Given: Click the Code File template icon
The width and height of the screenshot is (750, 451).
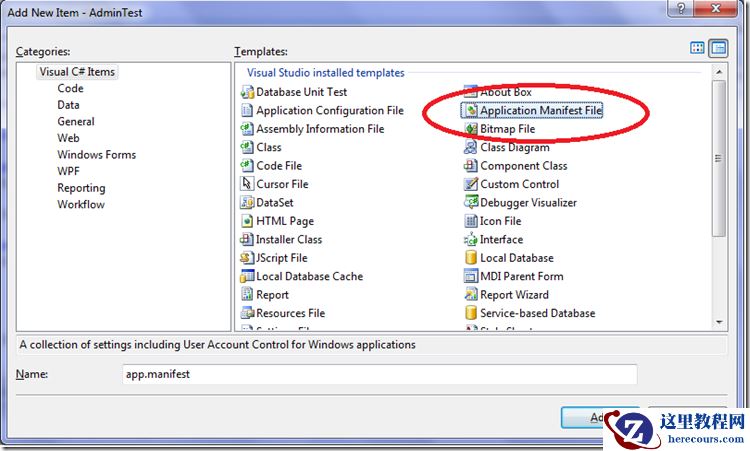Looking at the screenshot, I should coord(247,165).
